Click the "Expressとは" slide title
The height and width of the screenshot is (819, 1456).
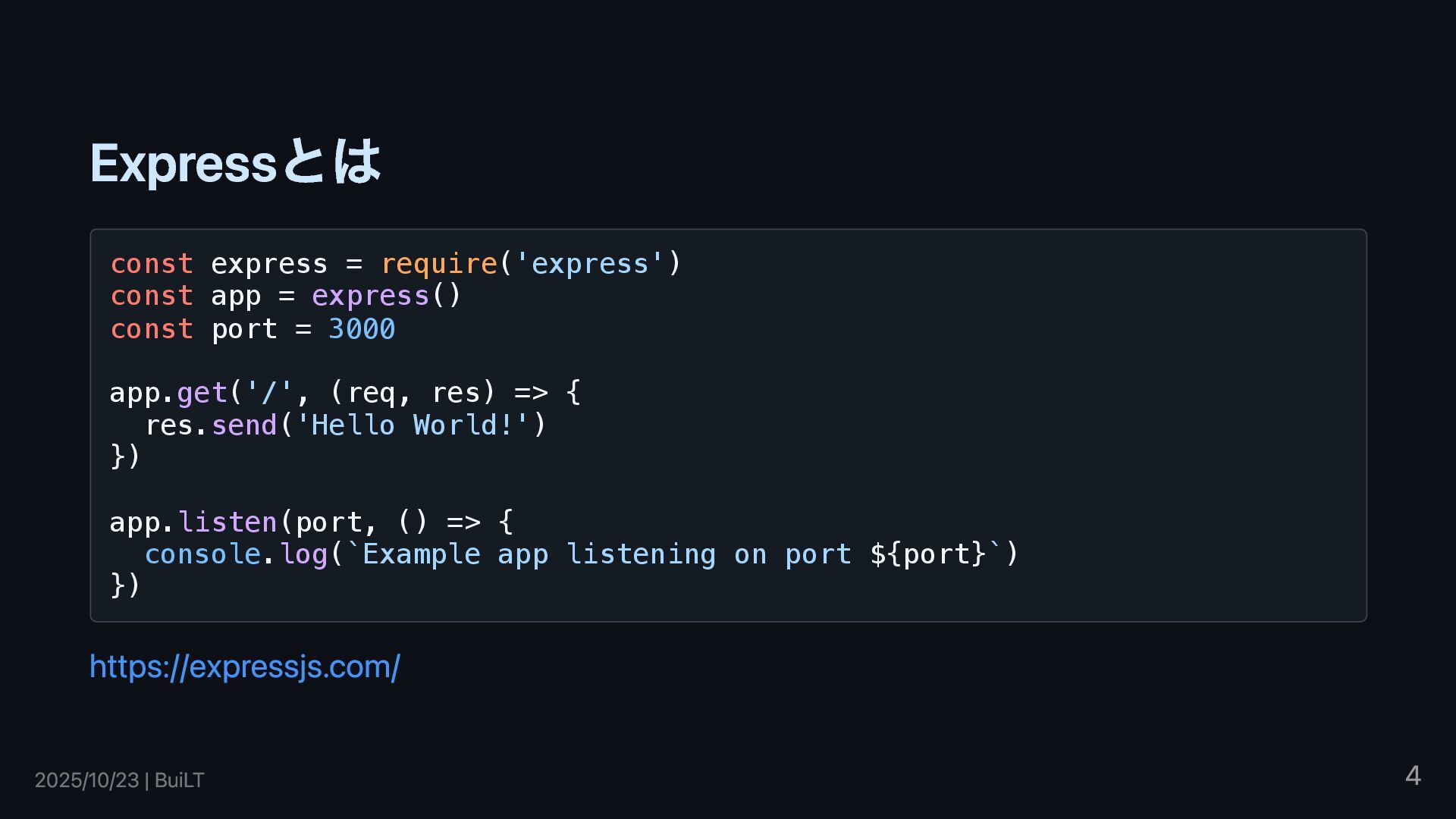[235, 163]
